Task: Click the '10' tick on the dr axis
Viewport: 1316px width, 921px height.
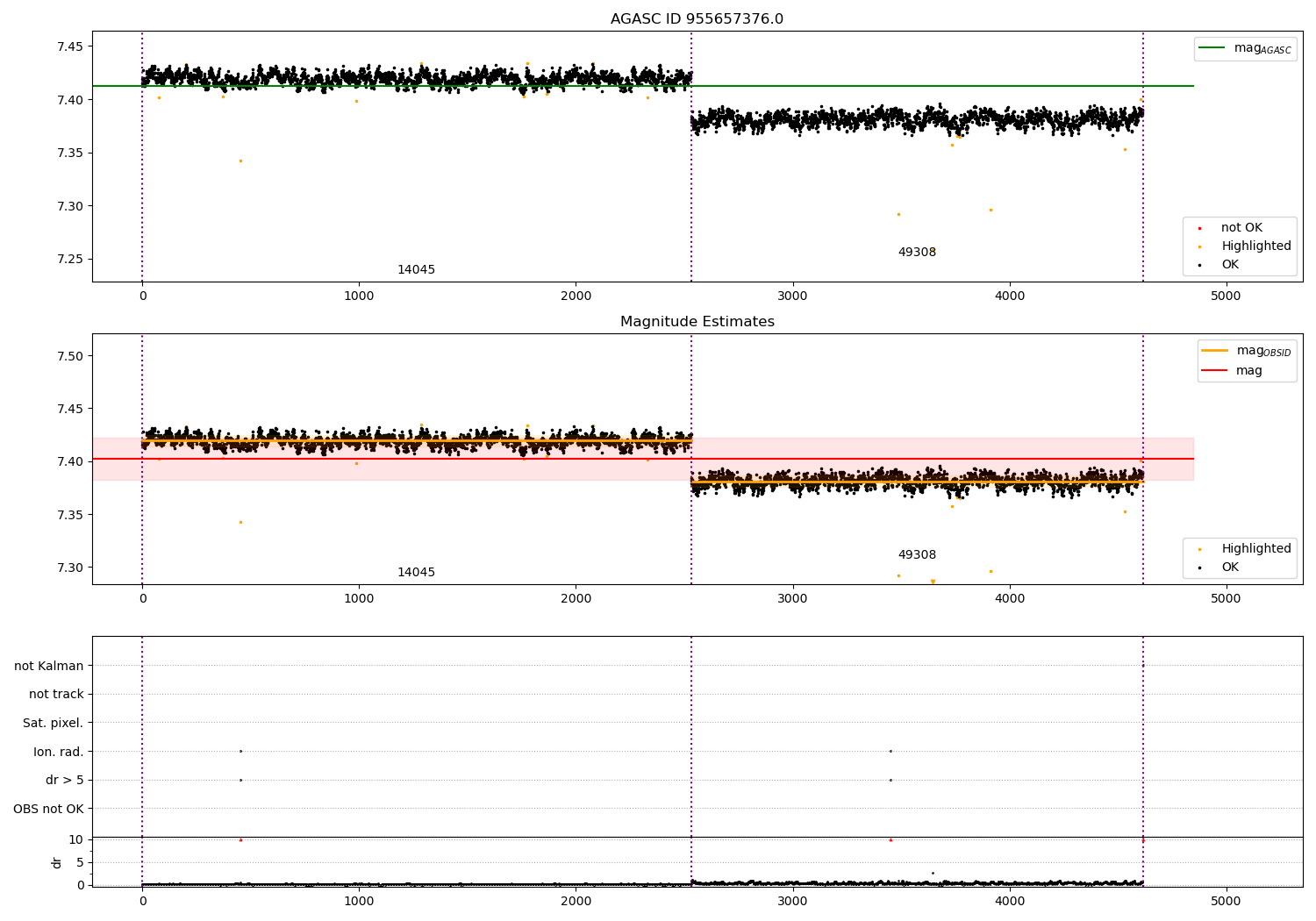Action: tap(76, 840)
